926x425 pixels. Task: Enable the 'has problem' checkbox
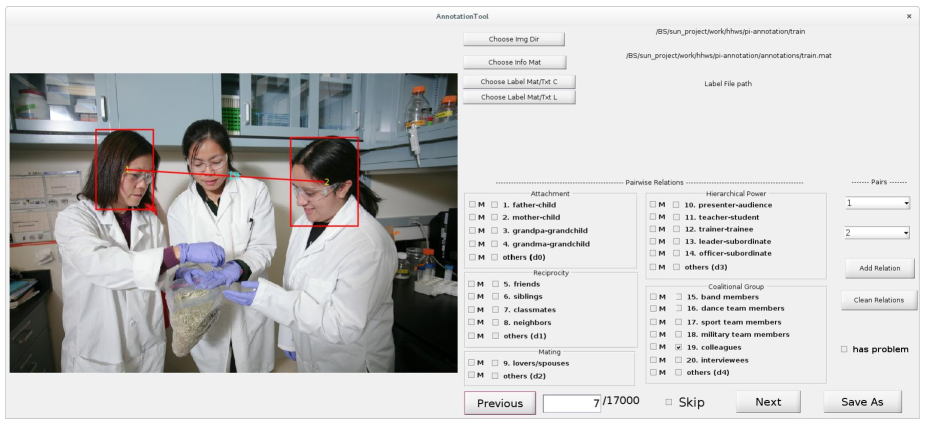click(844, 349)
